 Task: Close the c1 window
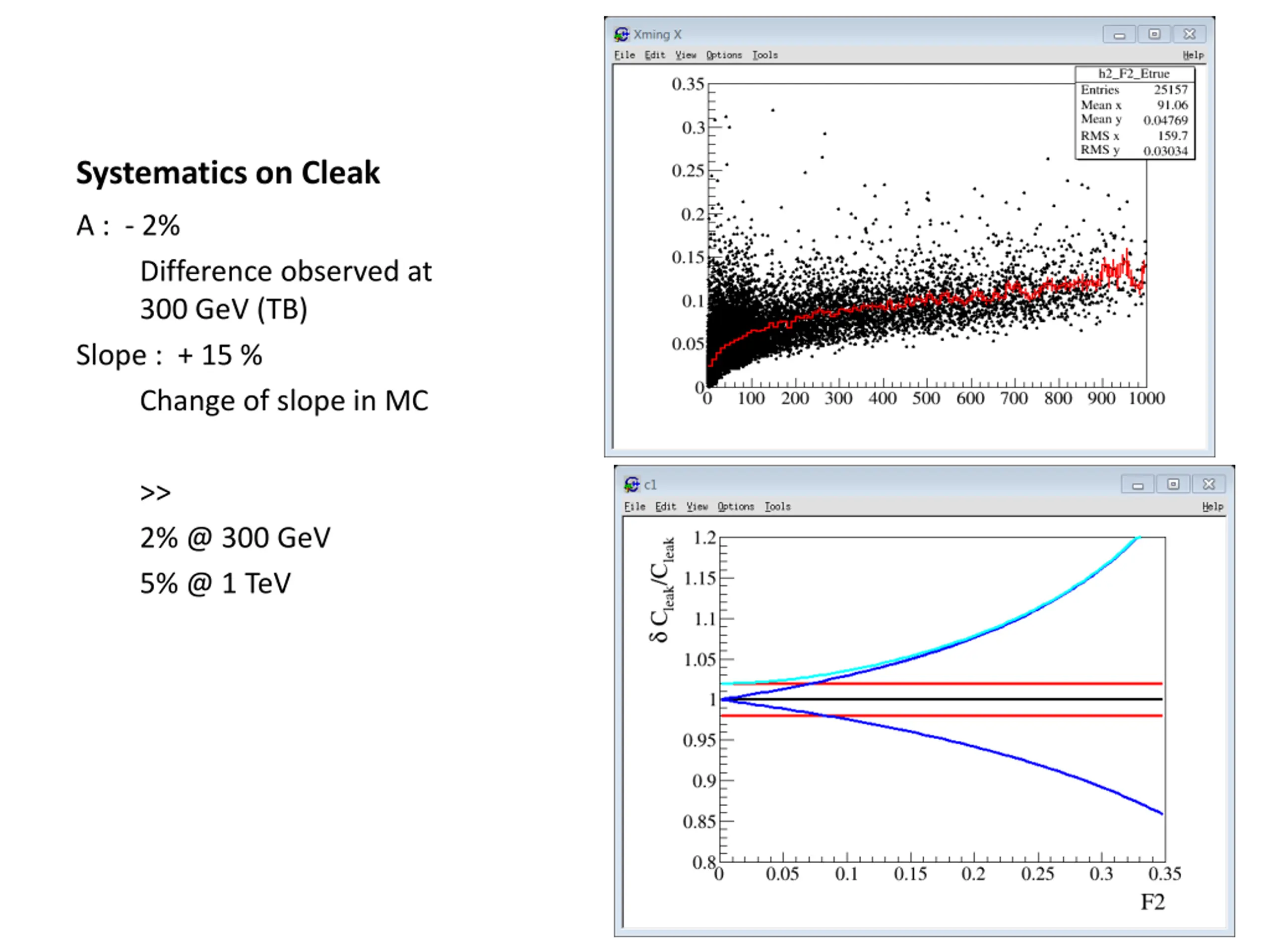[x=1208, y=484]
